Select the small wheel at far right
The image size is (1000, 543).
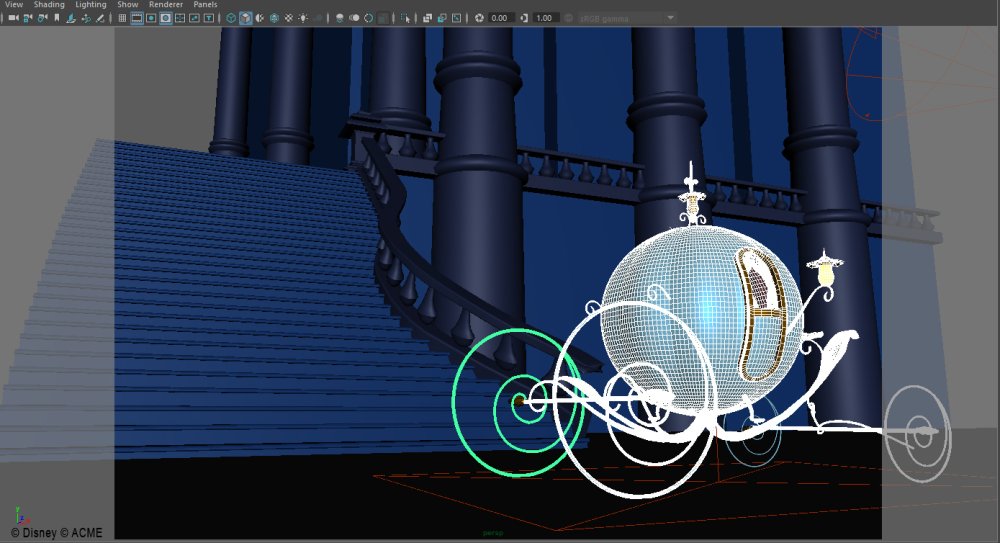918,434
